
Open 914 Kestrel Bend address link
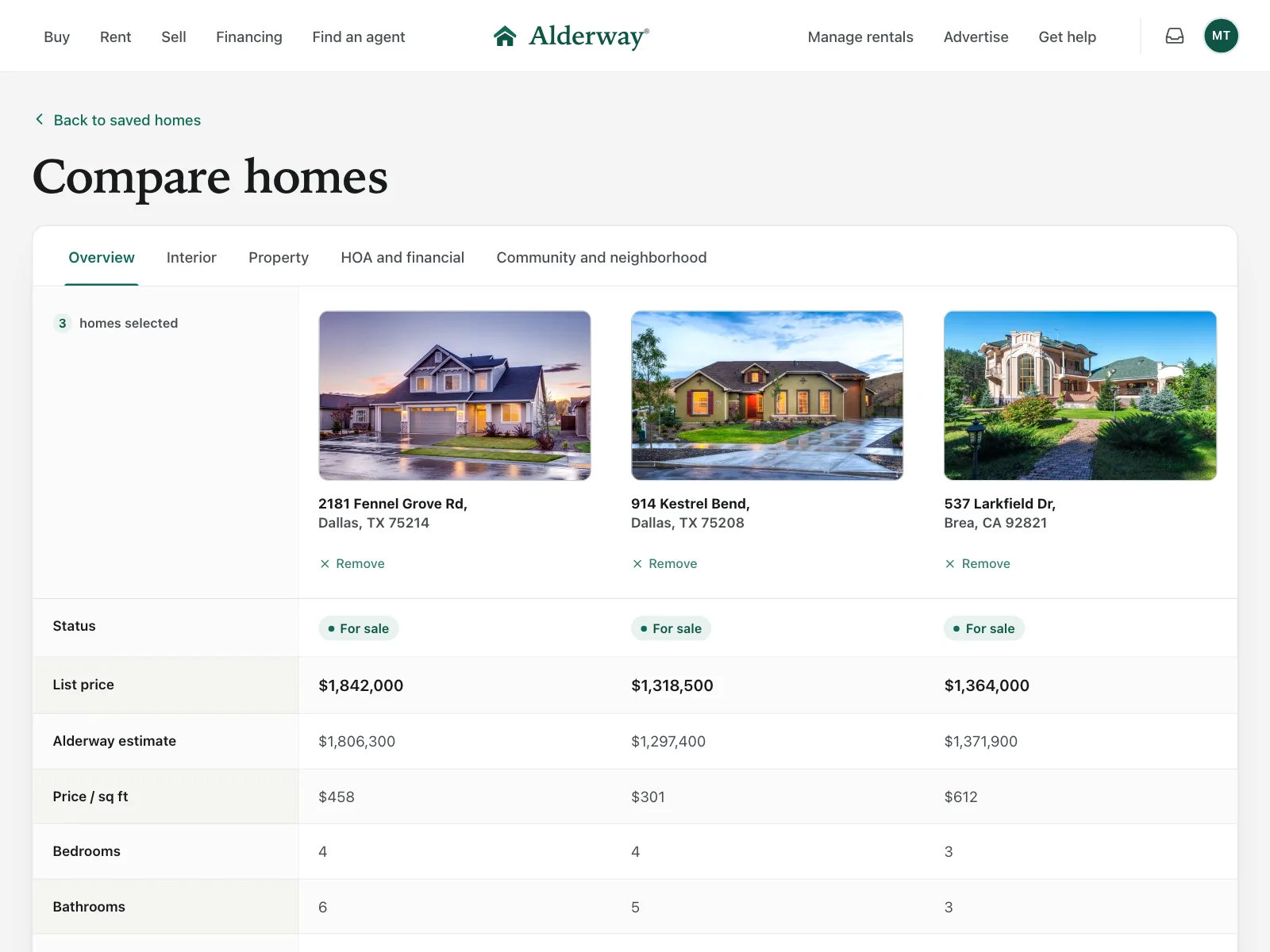691,512
